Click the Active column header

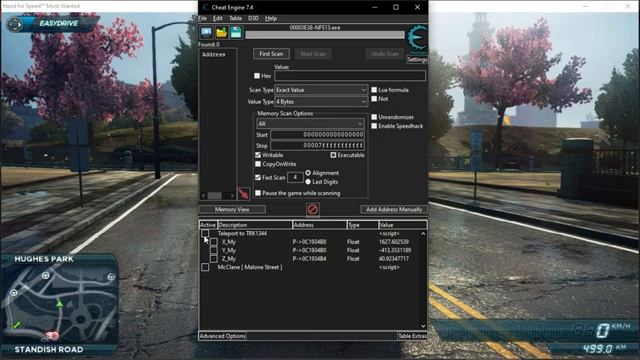(208, 225)
